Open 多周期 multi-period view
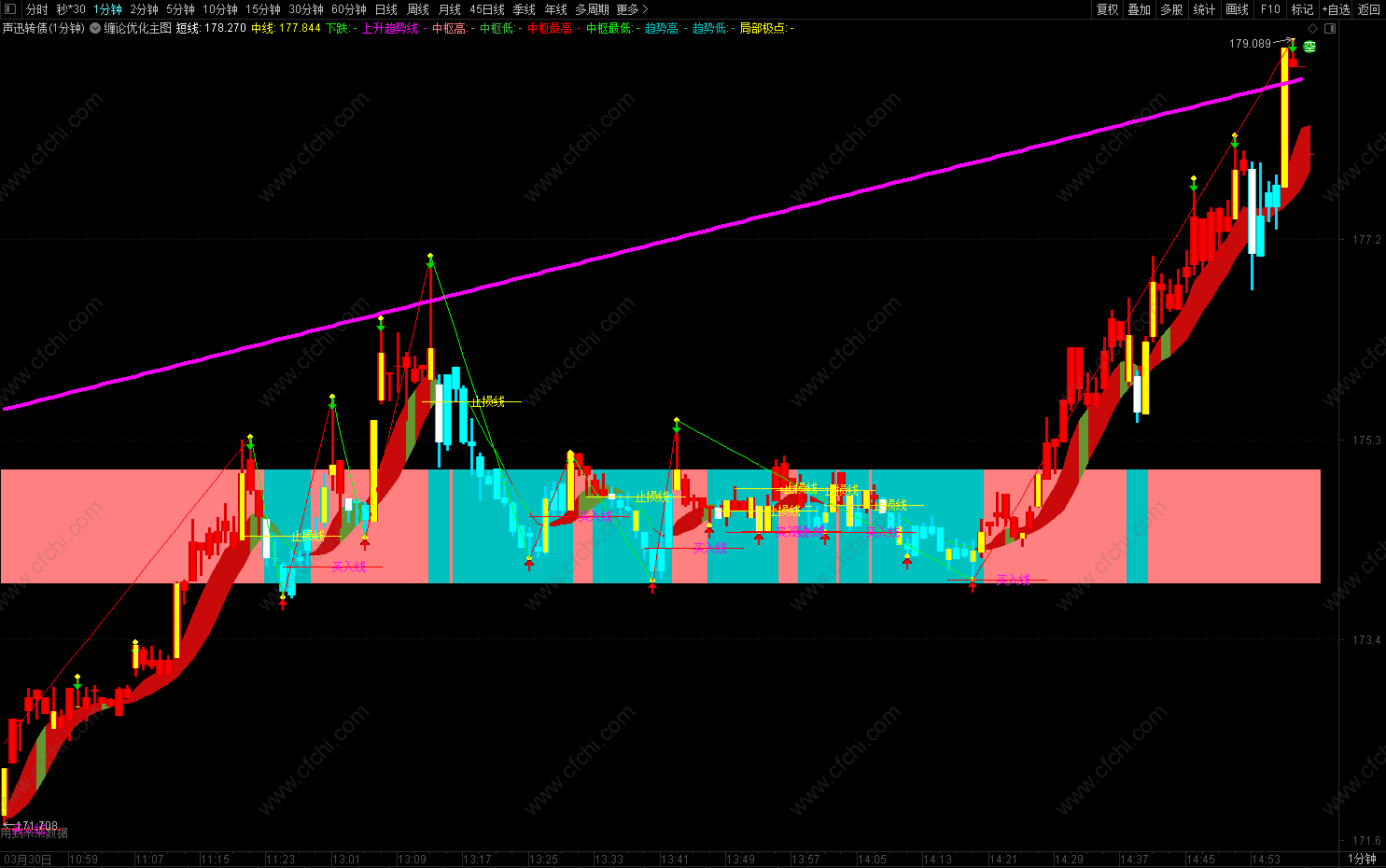Viewport: 1386px width, 868px height. [x=592, y=9]
